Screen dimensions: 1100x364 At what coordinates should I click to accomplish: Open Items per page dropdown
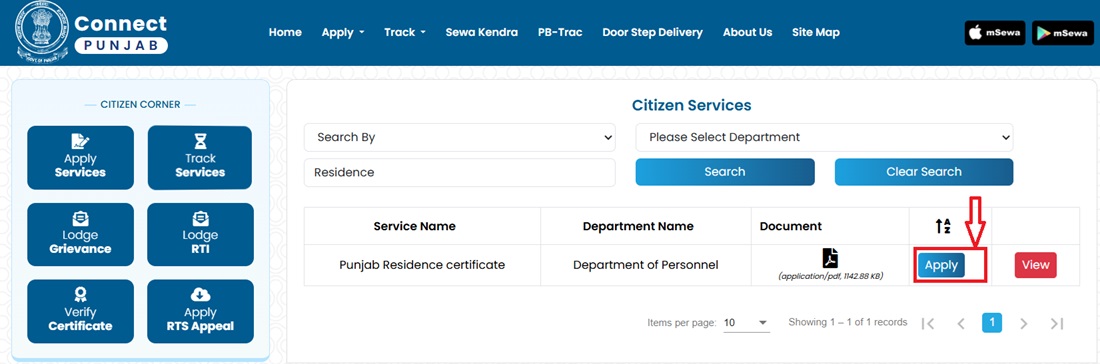pos(746,323)
